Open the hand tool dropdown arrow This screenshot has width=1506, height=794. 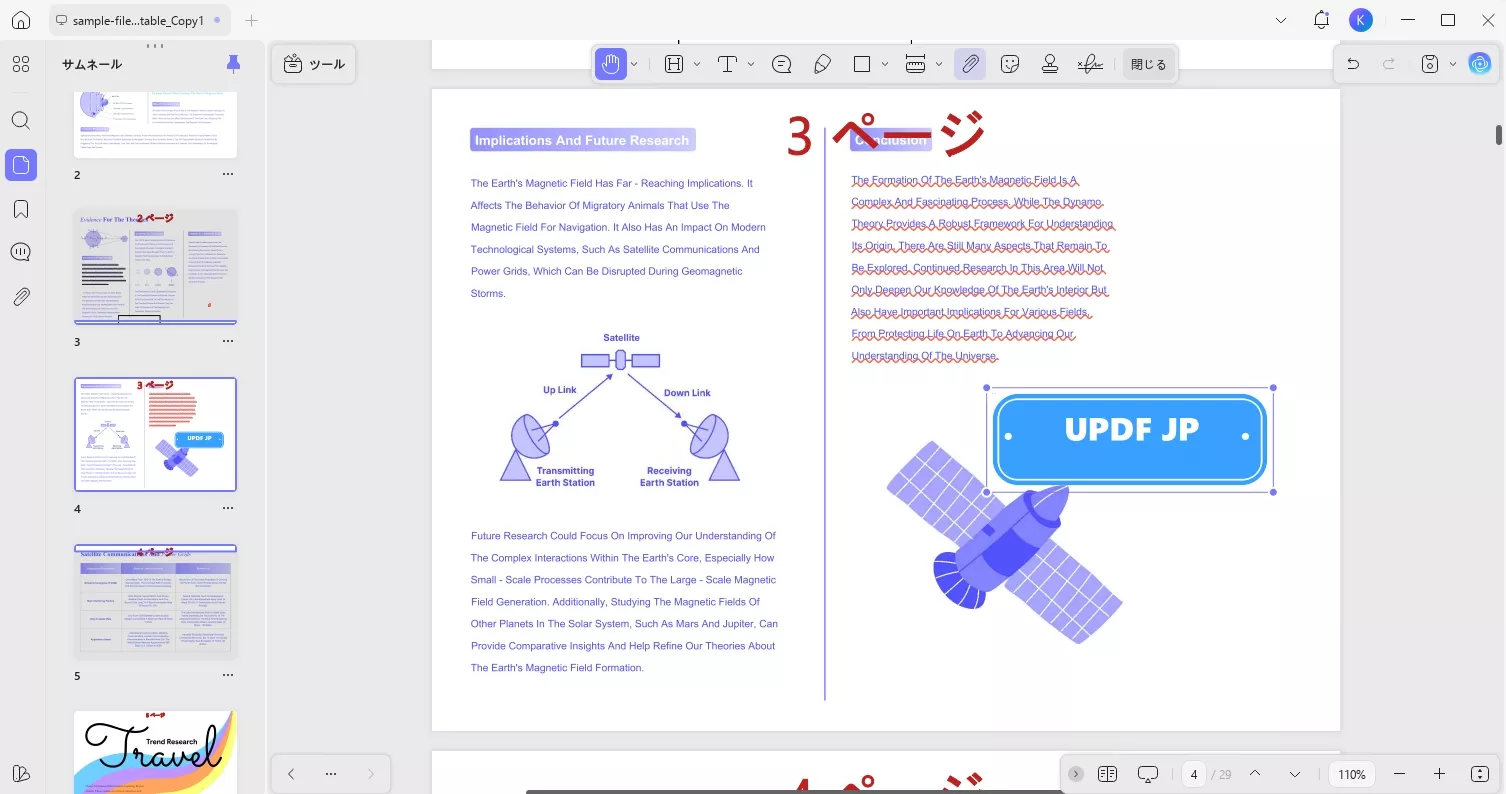point(634,64)
